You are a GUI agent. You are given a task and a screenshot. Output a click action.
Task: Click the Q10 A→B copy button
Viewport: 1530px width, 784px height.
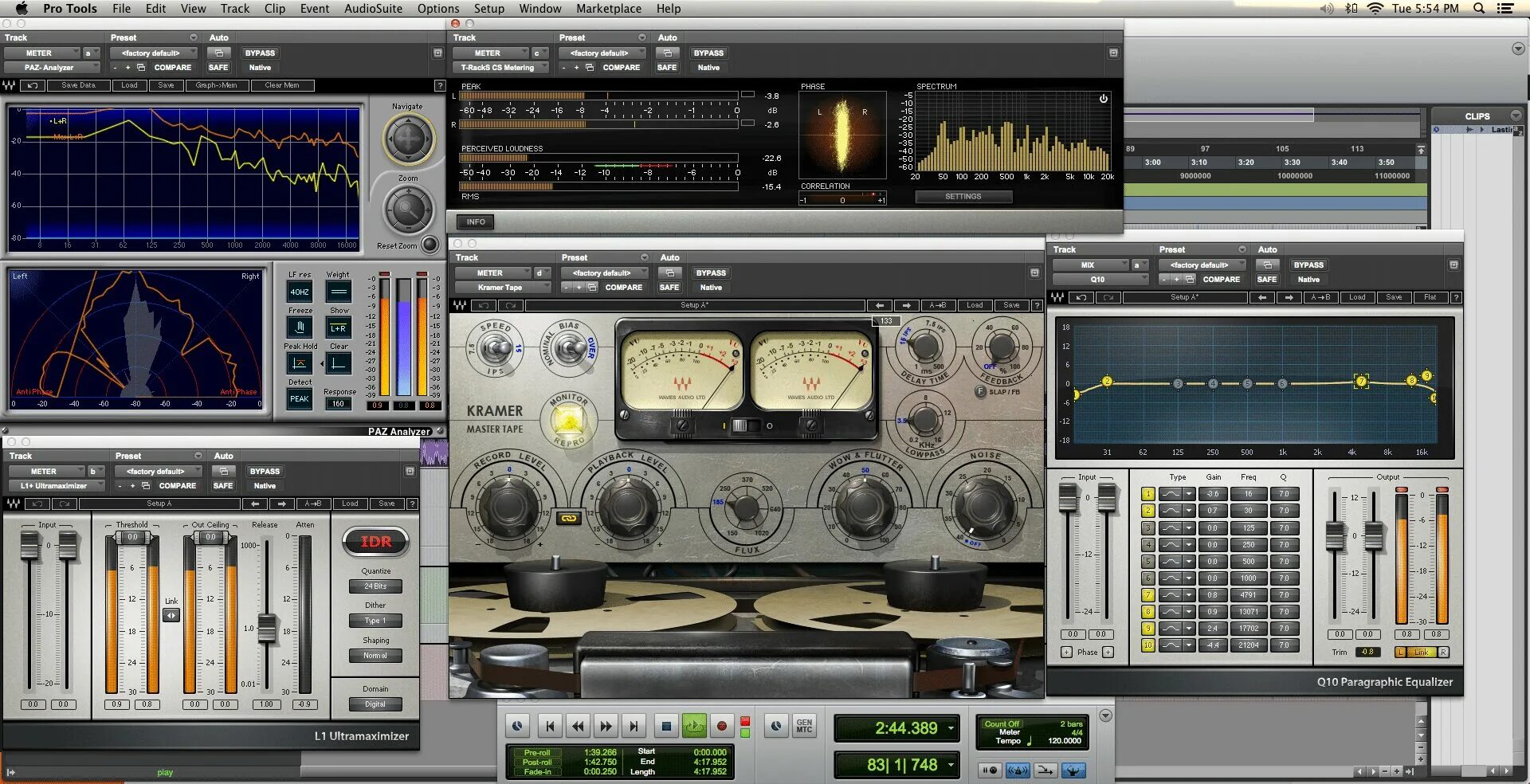click(x=1320, y=297)
